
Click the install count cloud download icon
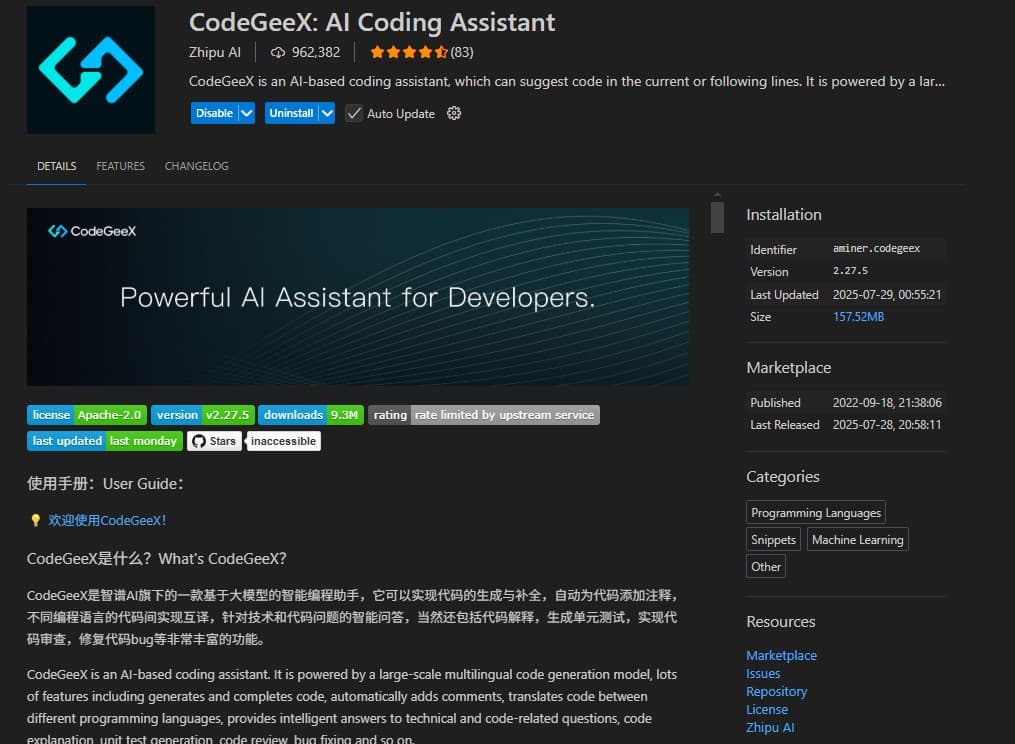[x=278, y=52]
